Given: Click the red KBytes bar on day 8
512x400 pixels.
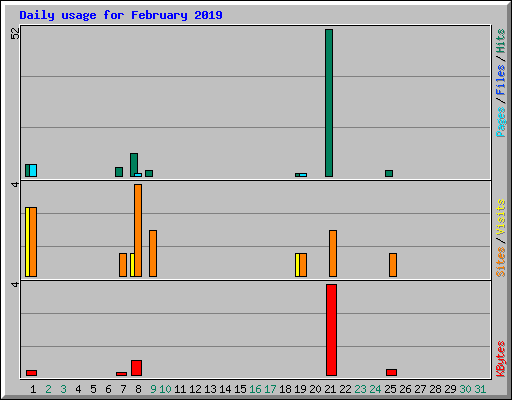Looking at the screenshot, I should click(136, 368).
